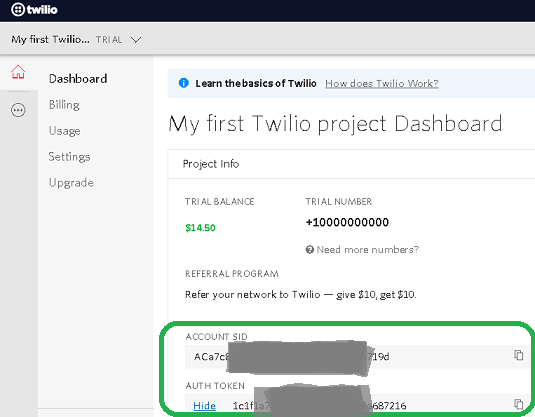Open the home dashboard icon in sidebar
Viewport: 535px width, 417px height.
click(x=18, y=72)
